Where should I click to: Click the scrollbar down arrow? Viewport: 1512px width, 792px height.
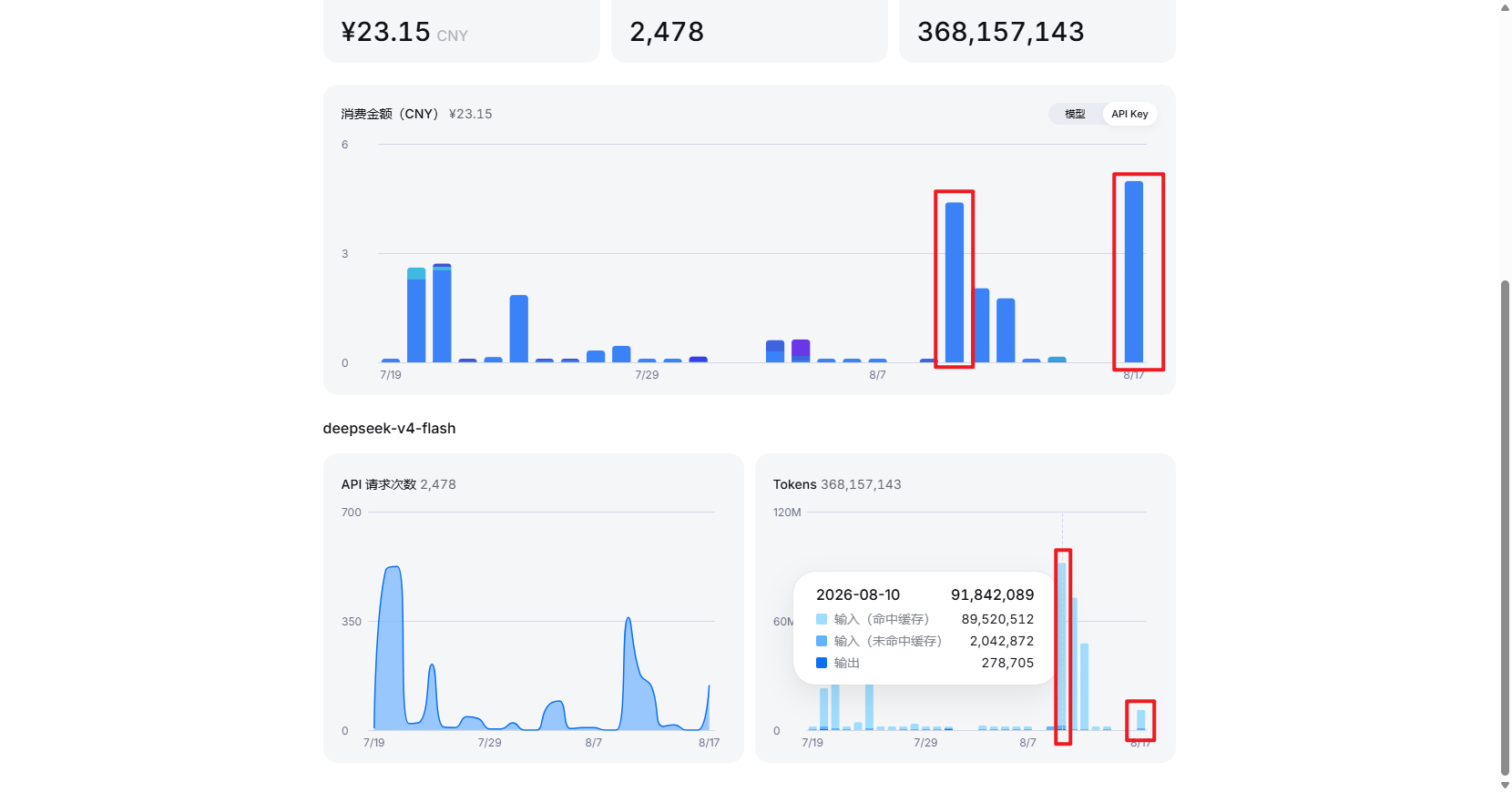(1505, 785)
